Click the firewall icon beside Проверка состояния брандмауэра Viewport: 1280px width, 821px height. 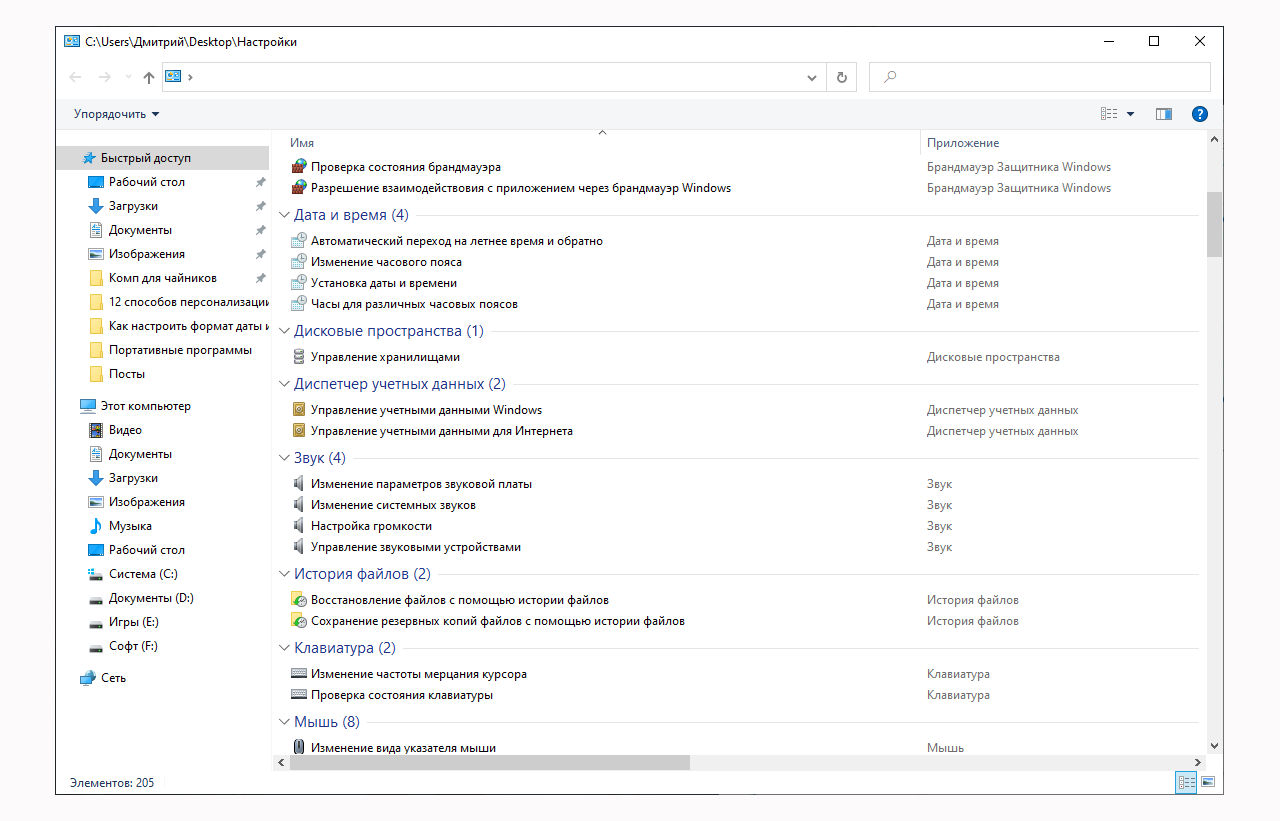(298, 167)
